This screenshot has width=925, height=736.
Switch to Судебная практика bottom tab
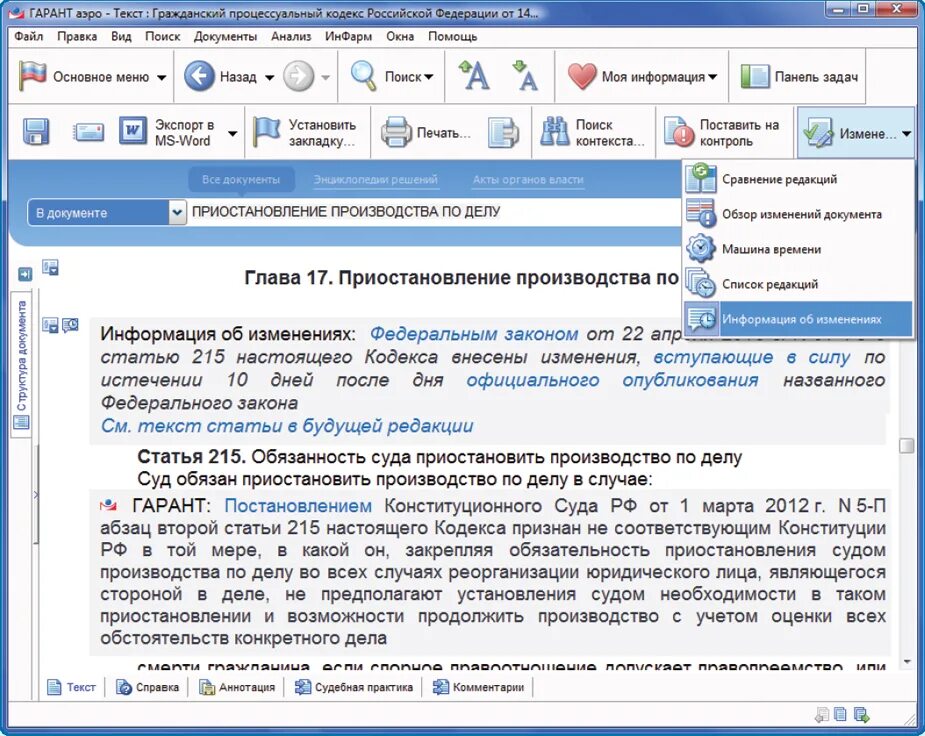click(x=354, y=687)
